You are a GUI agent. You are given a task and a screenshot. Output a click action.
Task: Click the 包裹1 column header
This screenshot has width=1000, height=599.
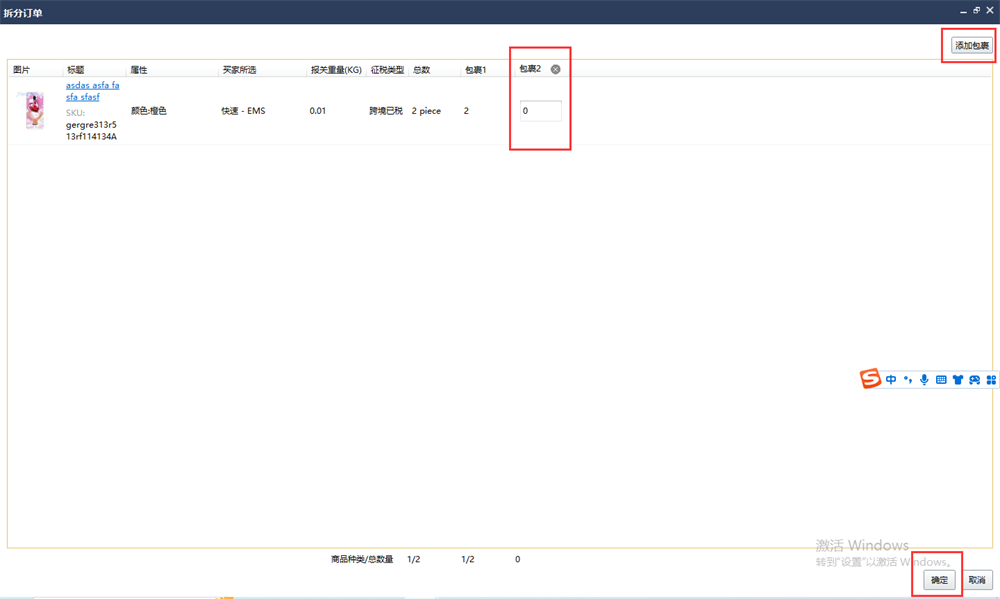click(475, 70)
